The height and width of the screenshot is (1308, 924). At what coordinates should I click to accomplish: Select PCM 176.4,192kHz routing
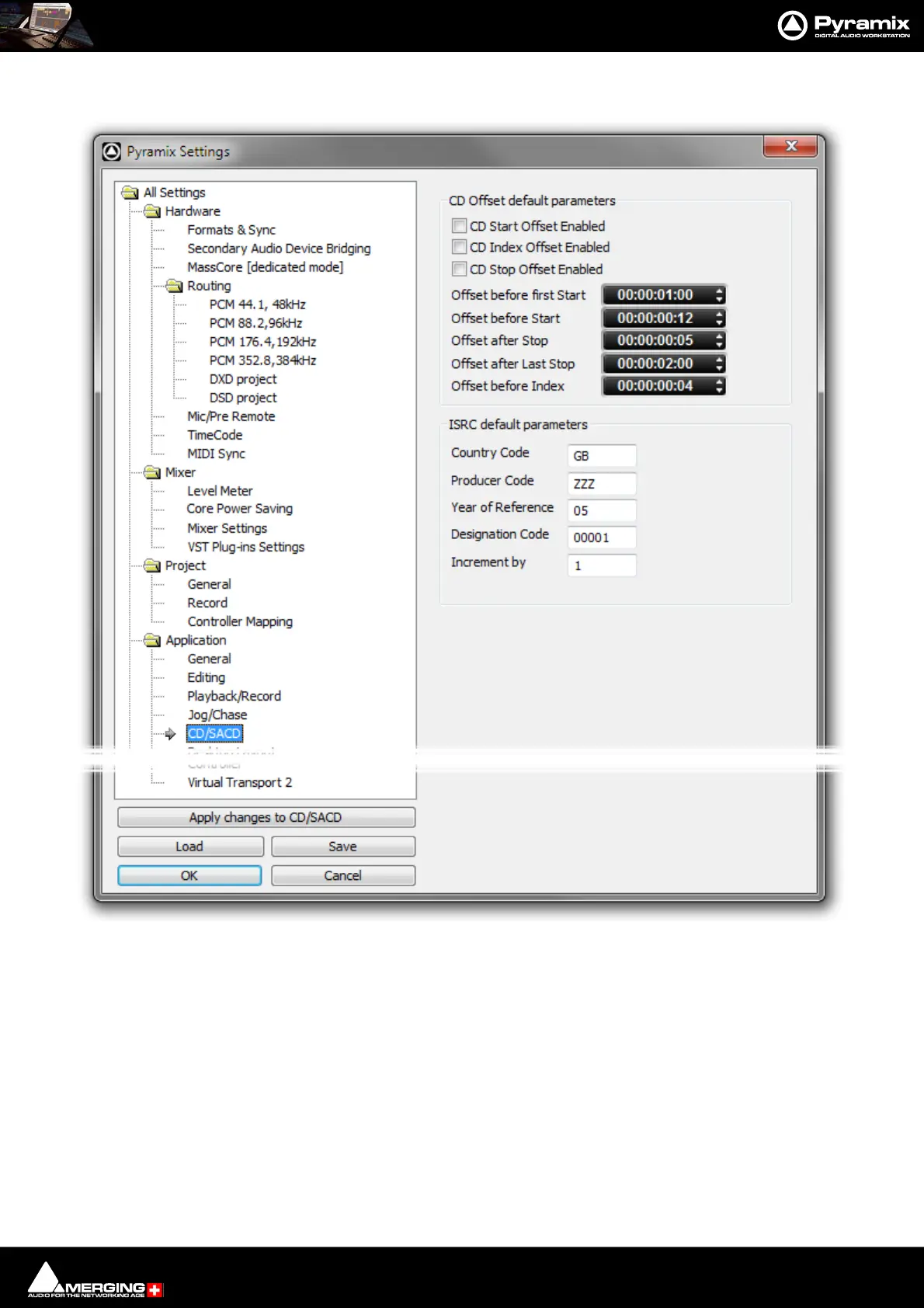coord(262,342)
